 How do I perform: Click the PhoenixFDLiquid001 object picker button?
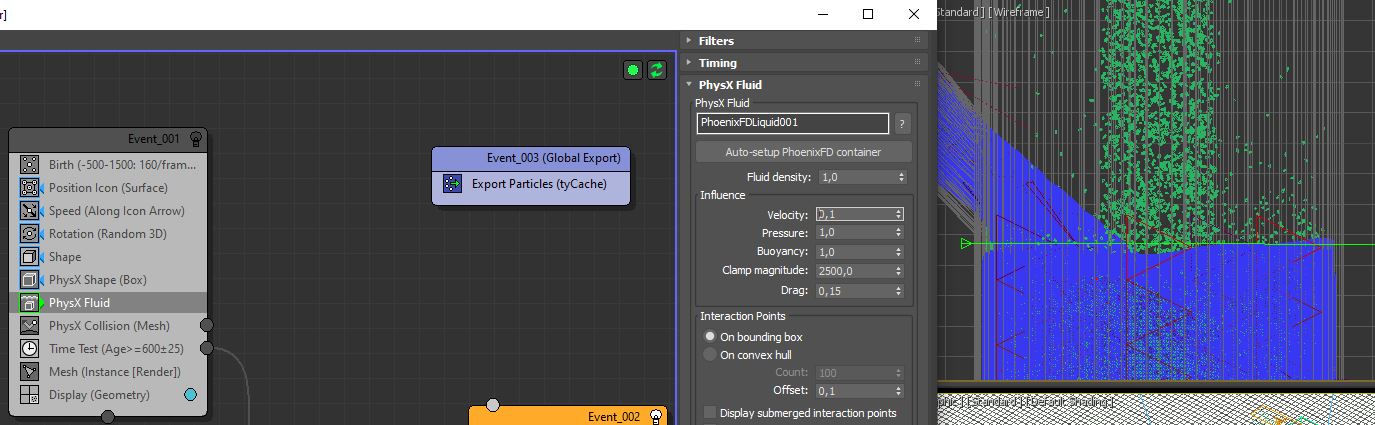click(x=792, y=123)
